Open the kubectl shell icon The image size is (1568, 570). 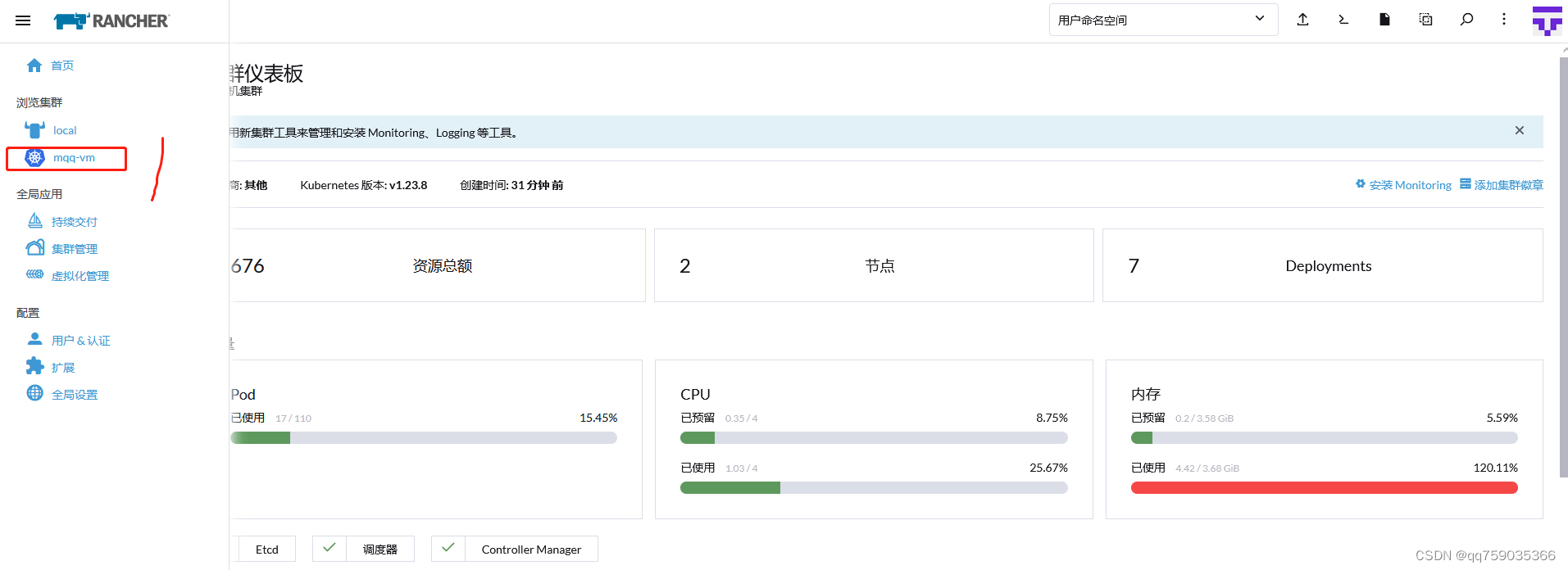pyautogui.click(x=1343, y=20)
